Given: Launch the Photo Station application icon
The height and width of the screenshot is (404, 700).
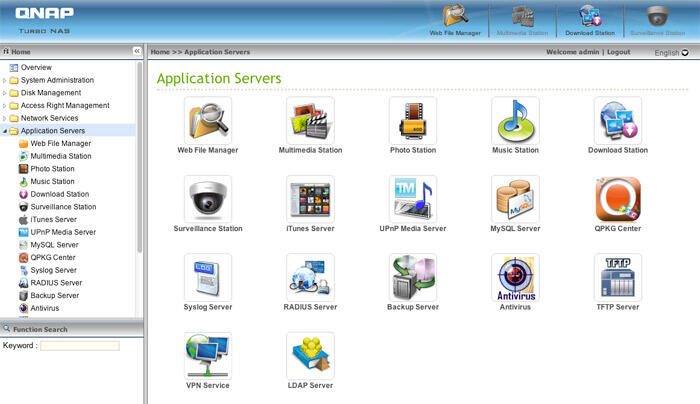Looking at the screenshot, I should (413, 120).
